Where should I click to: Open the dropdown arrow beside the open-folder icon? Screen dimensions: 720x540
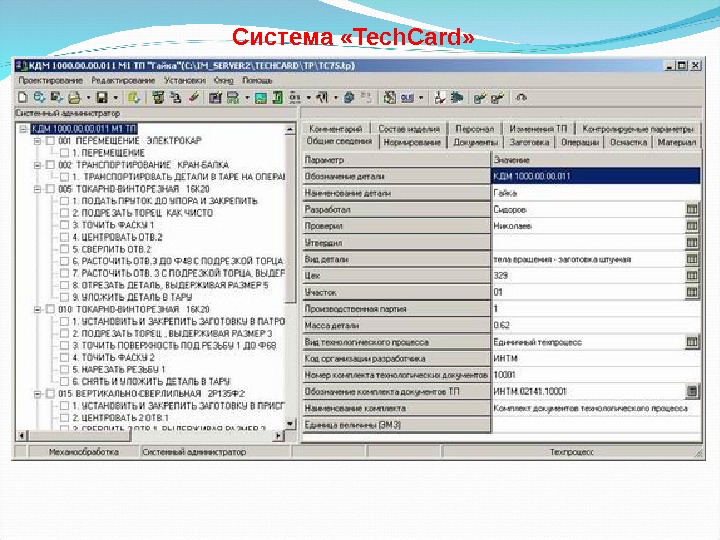tap(88, 98)
